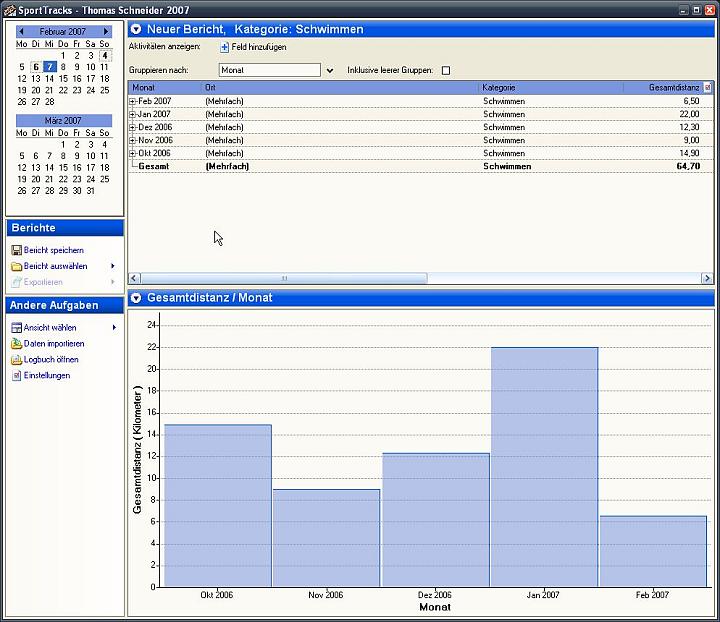Go to previous month in calendar

21,32
